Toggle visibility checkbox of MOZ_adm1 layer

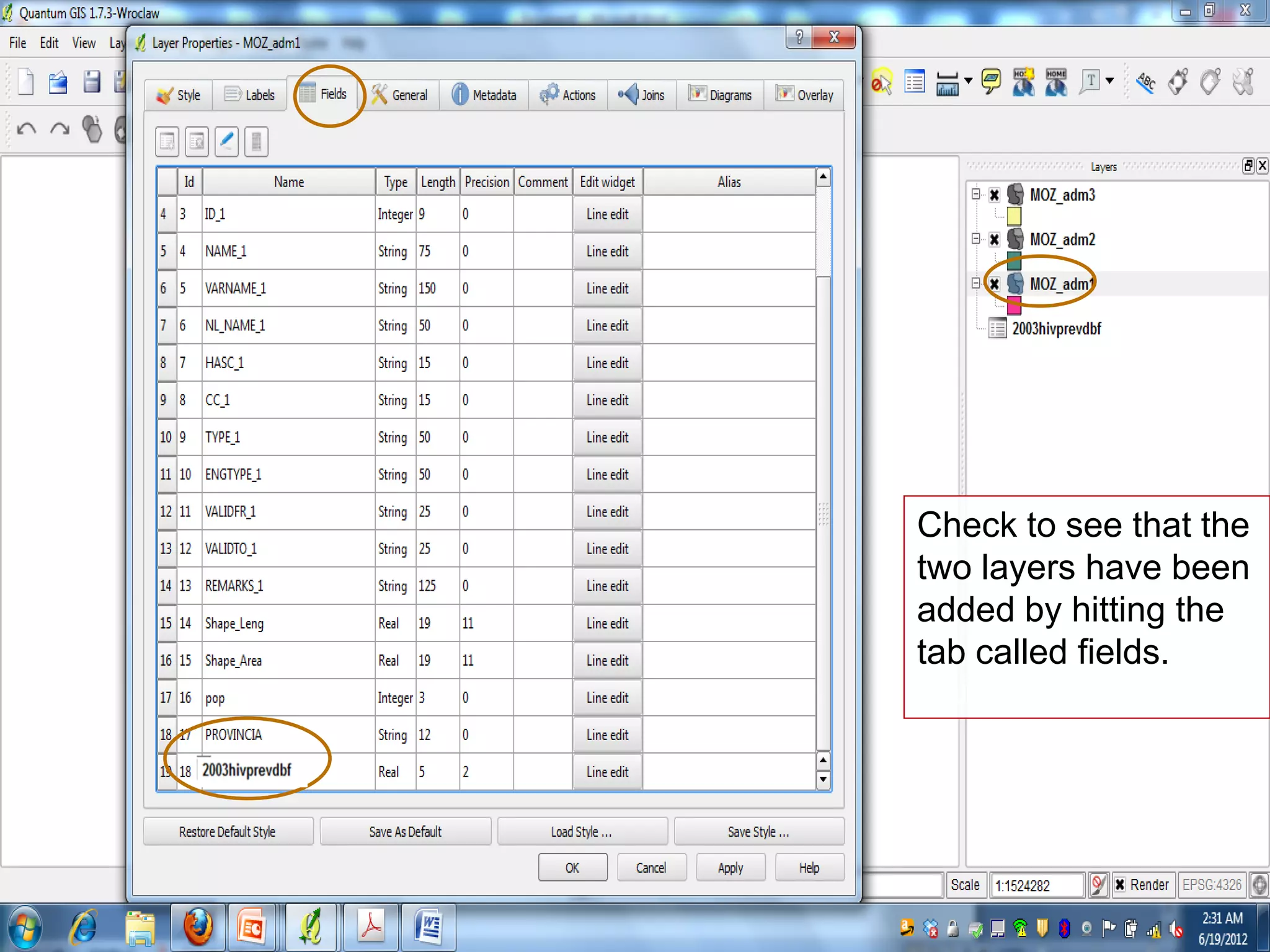(994, 284)
